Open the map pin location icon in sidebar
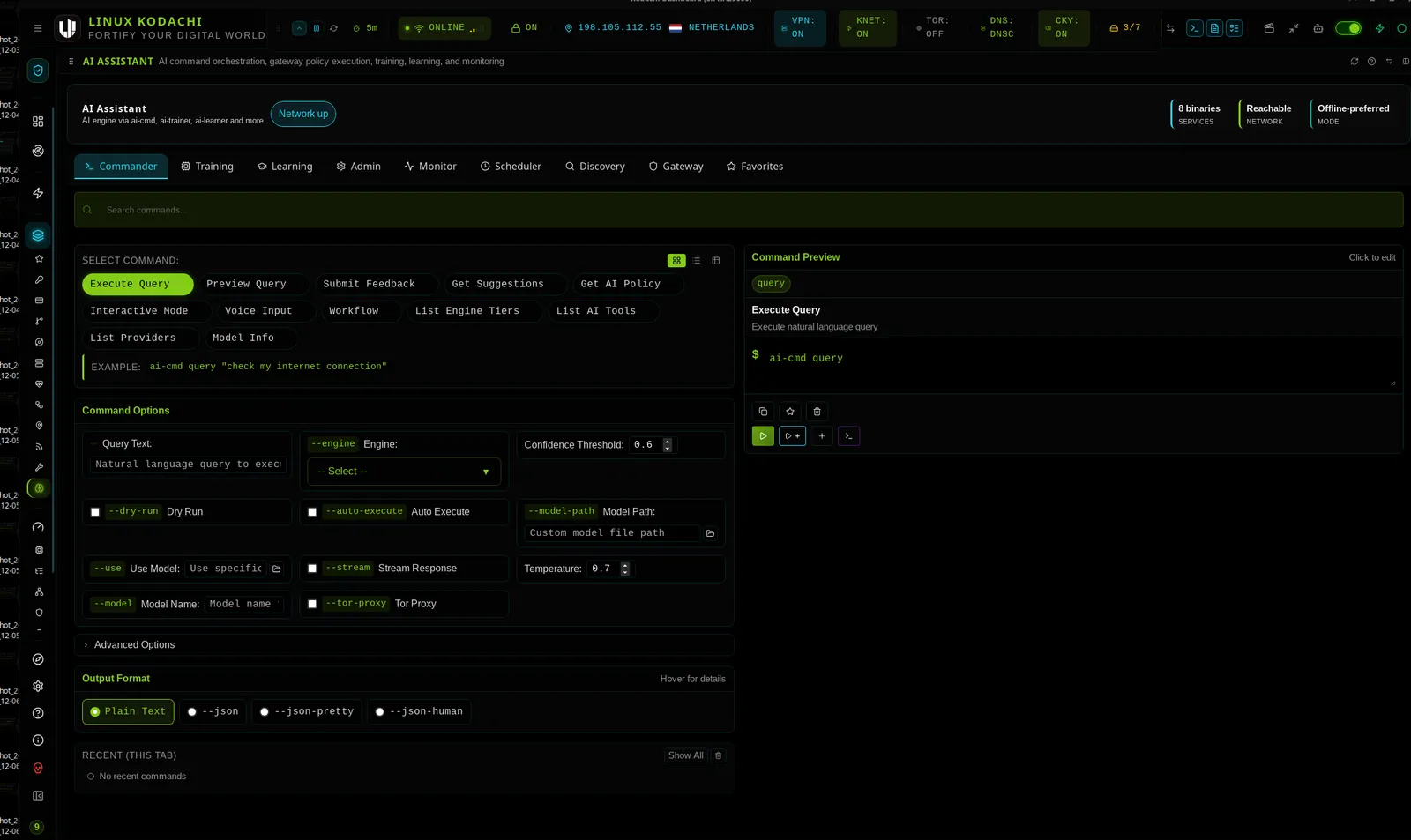This screenshot has width=1411, height=840. coord(39,426)
